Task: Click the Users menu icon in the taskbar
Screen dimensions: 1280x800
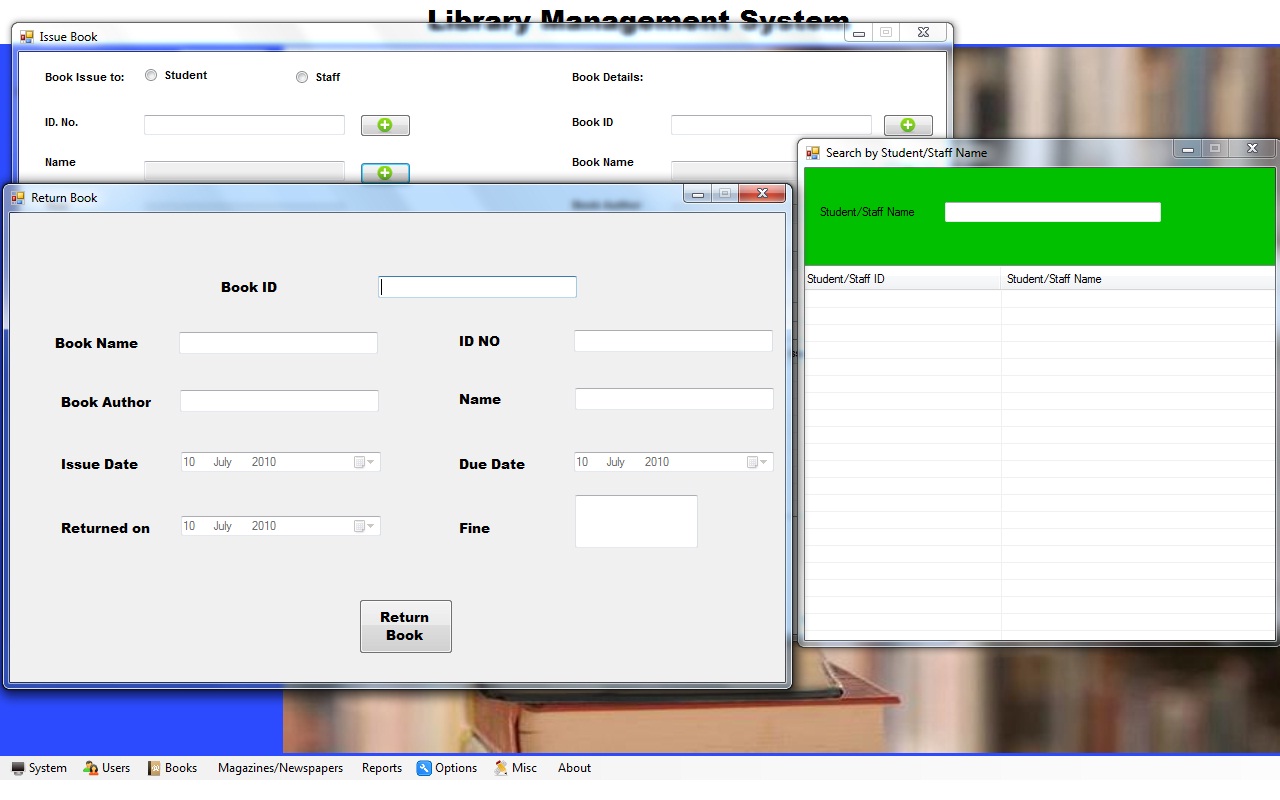Action: click(89, 768)
